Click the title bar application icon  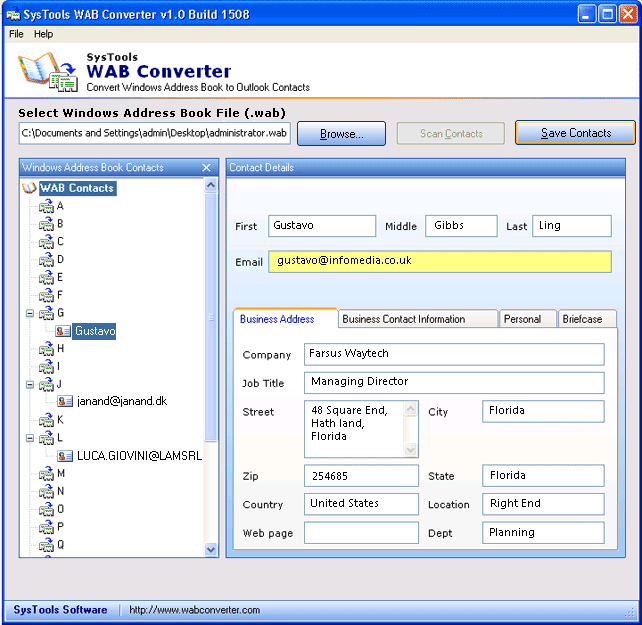tap(13, 14)
